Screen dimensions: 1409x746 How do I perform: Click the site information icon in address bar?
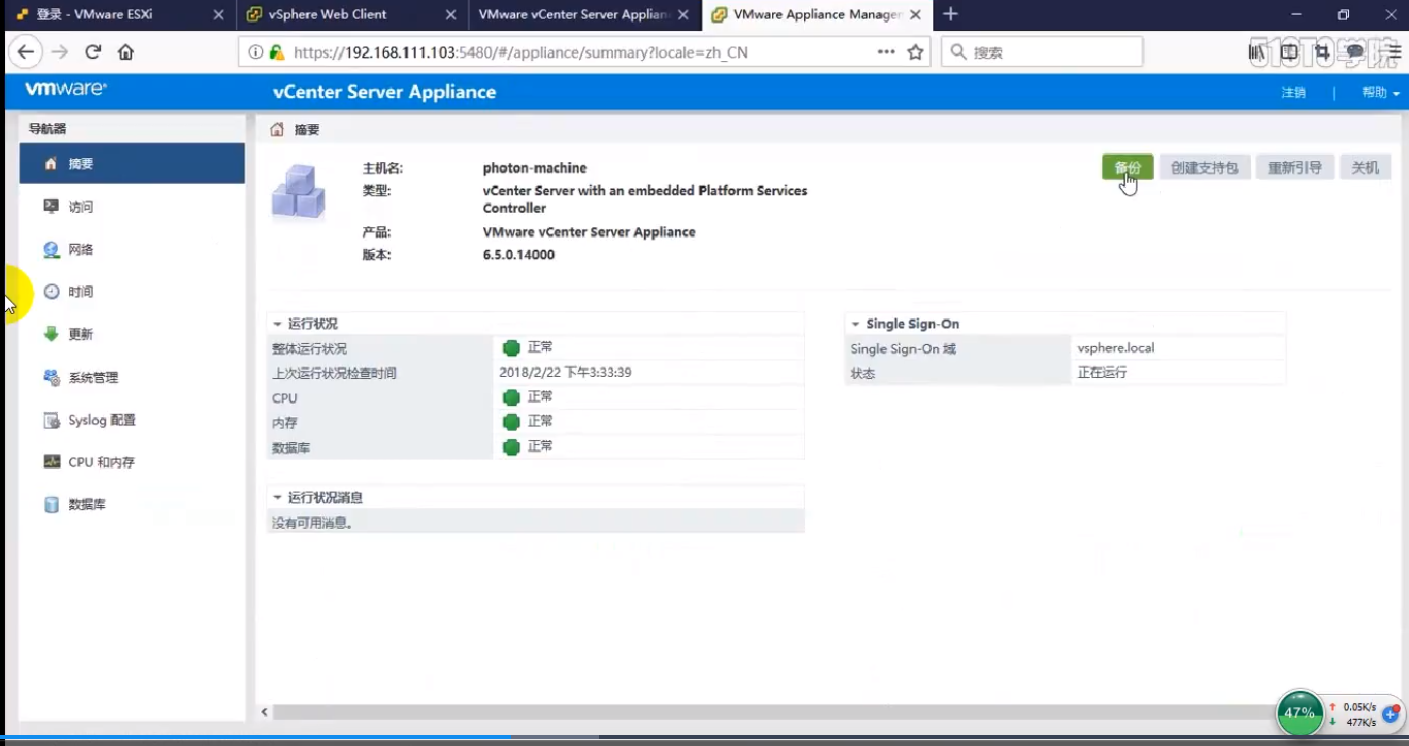tap(256, 52)
